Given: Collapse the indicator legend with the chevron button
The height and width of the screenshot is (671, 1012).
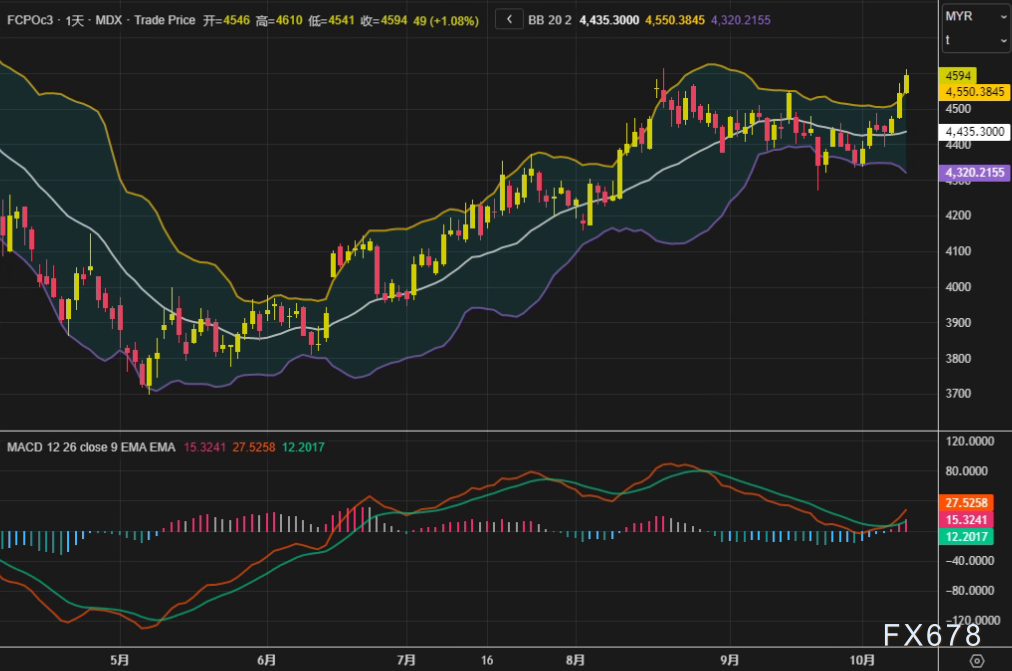Looking at the screenshot, I should coord(509,18).
